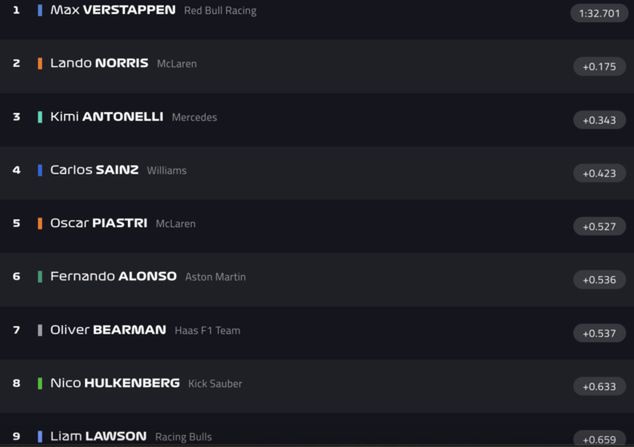
Task: Open Kimi Antonelli's driver entry
Action: pos(106,117)
